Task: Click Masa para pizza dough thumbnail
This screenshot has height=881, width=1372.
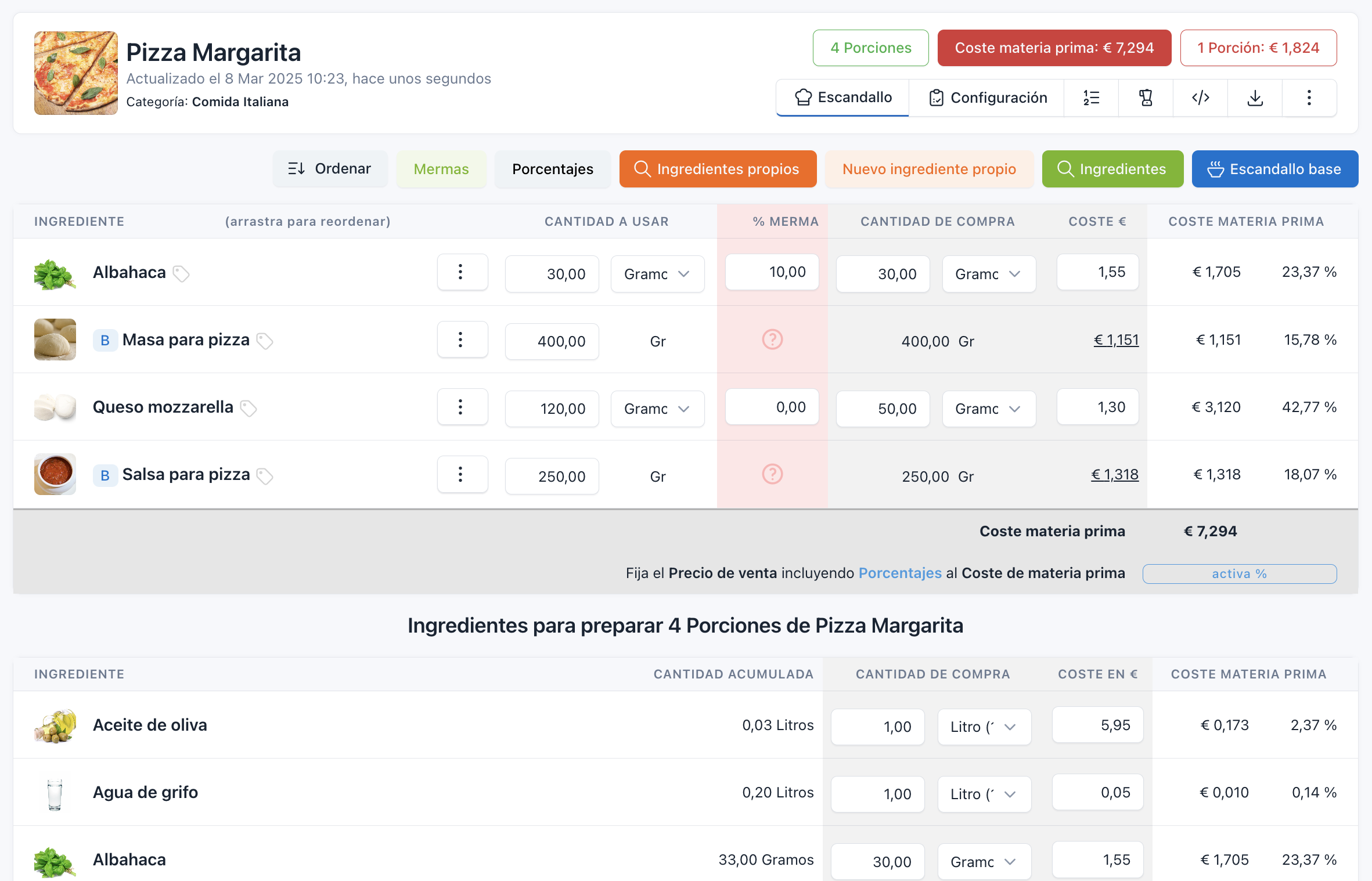Action: 55,340
